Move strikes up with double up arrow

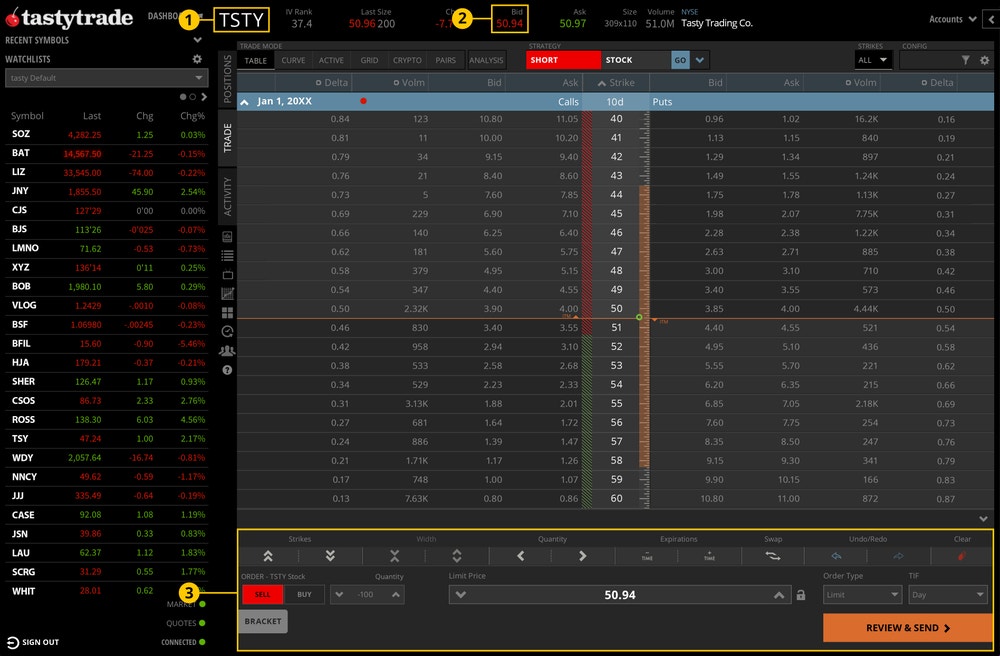pyautogui.click(x=268, y=556)
